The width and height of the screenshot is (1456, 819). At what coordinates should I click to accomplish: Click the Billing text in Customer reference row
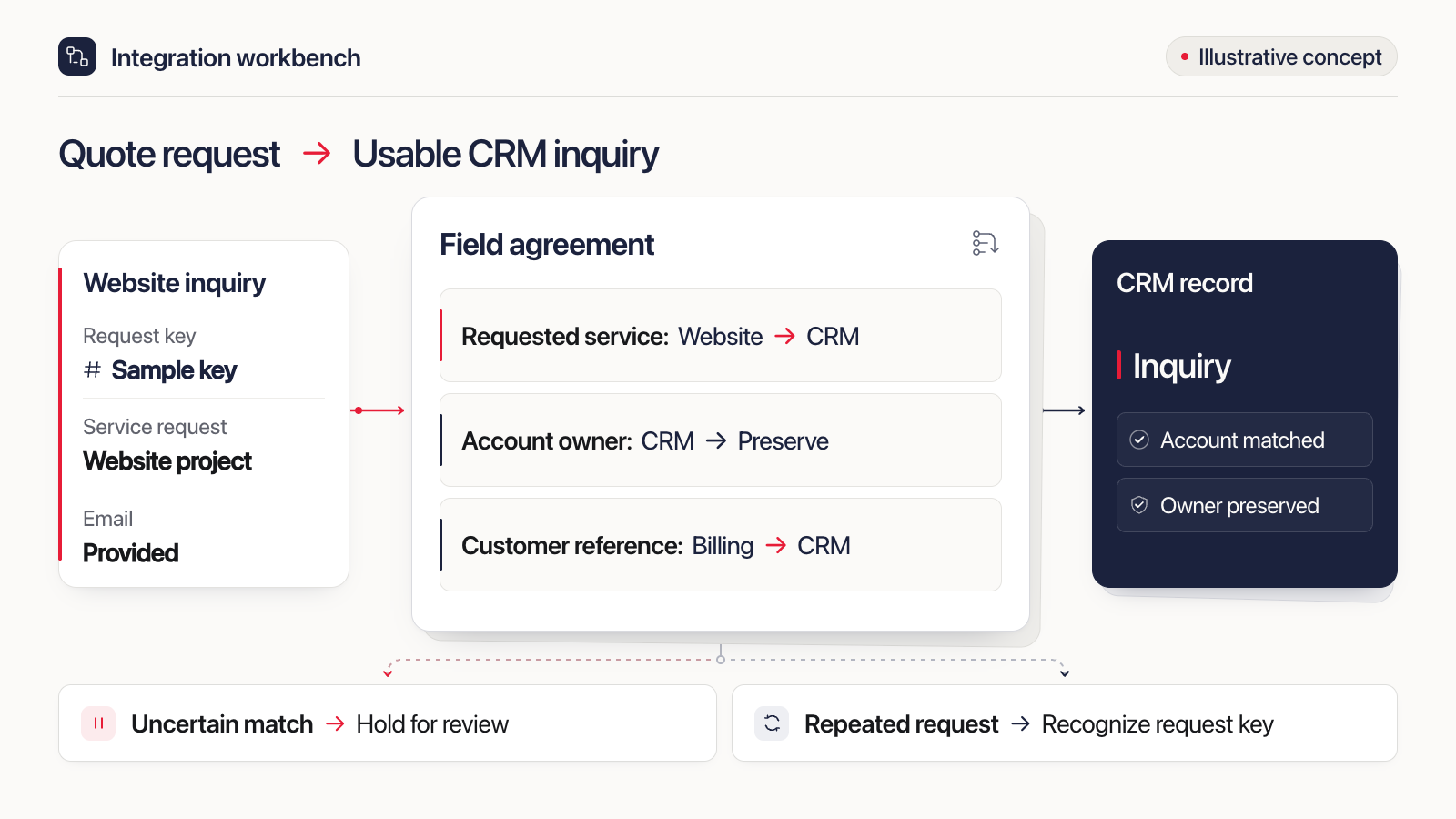723,546
